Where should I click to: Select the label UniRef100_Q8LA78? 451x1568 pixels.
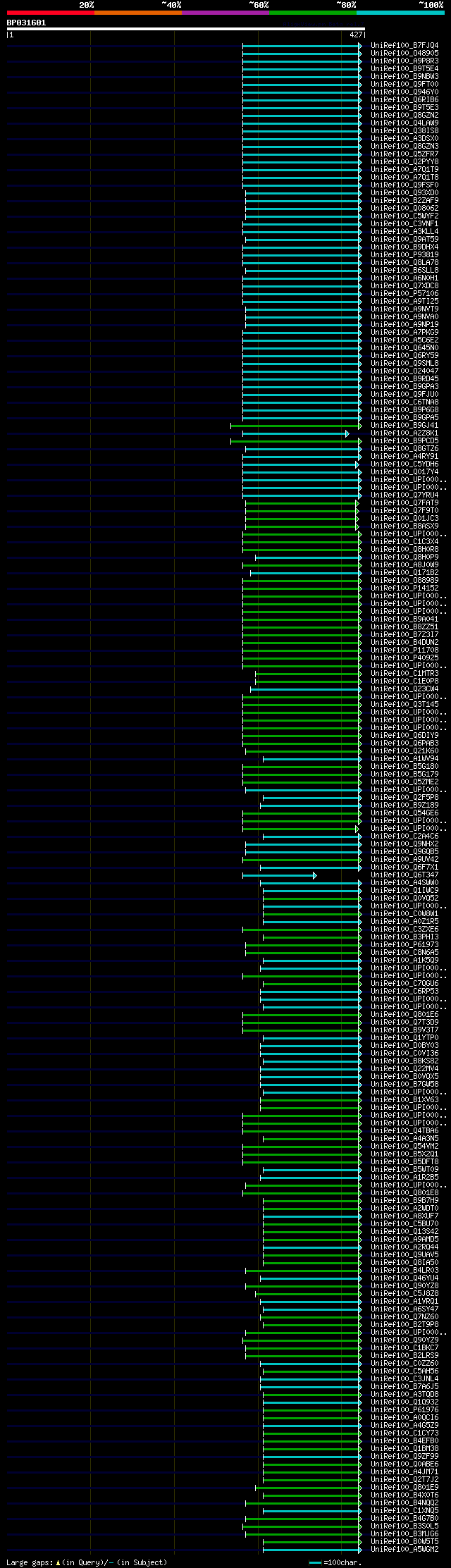point(404,262)
